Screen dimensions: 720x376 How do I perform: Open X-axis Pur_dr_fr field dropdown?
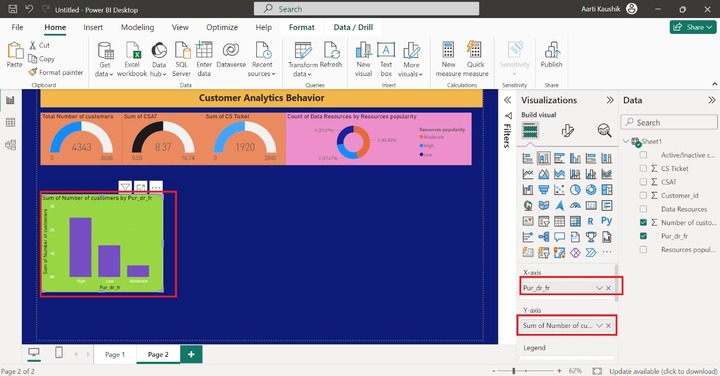(599, 288)
